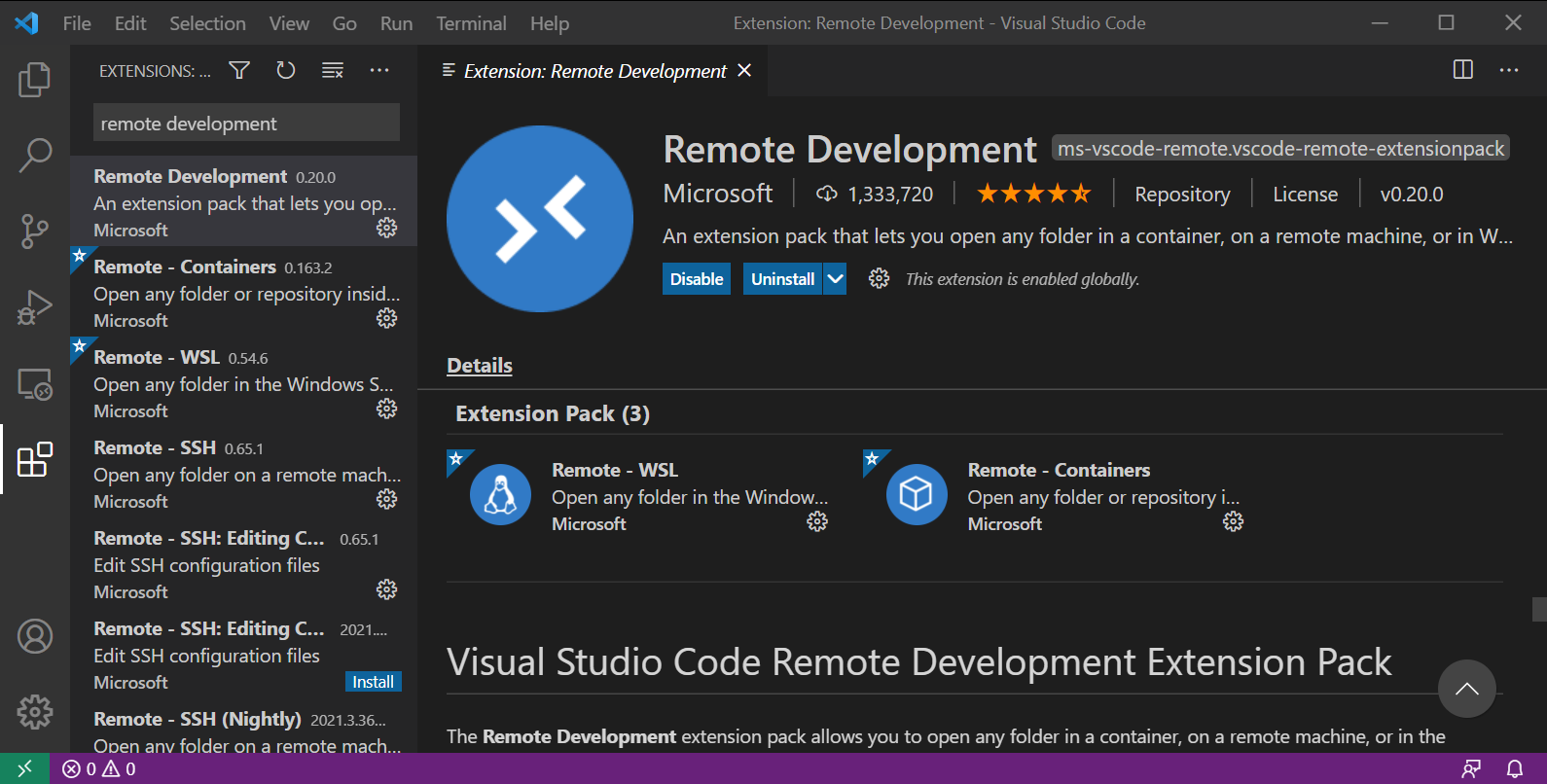This screenshot has height=784, width=1547.
Task: Select the Extensions view icon
Action: 34,459
